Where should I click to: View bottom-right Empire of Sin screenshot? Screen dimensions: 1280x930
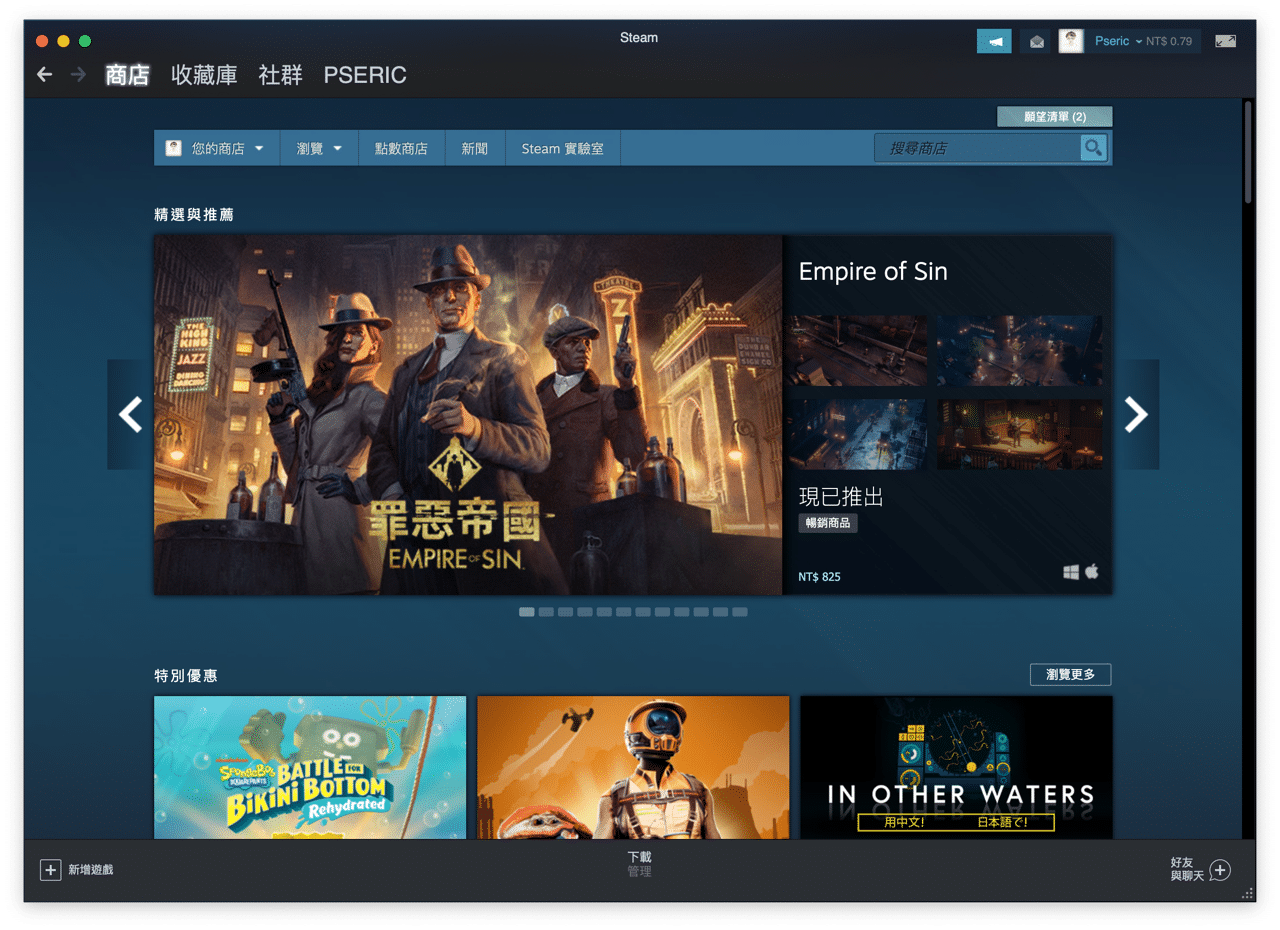(x=1019, y=434)
